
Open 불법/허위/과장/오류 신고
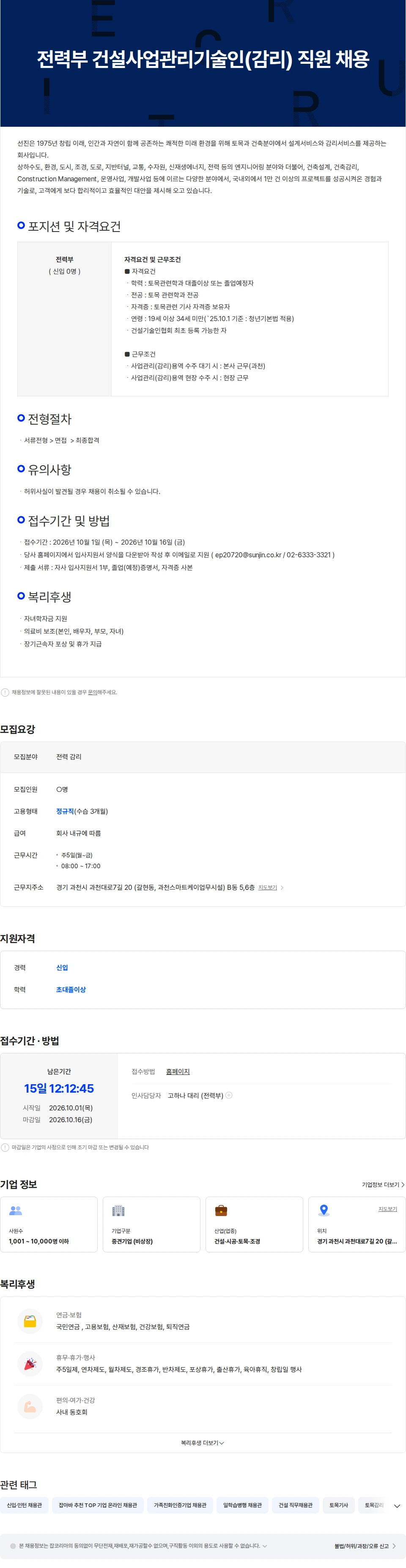tap(365, 1546)
